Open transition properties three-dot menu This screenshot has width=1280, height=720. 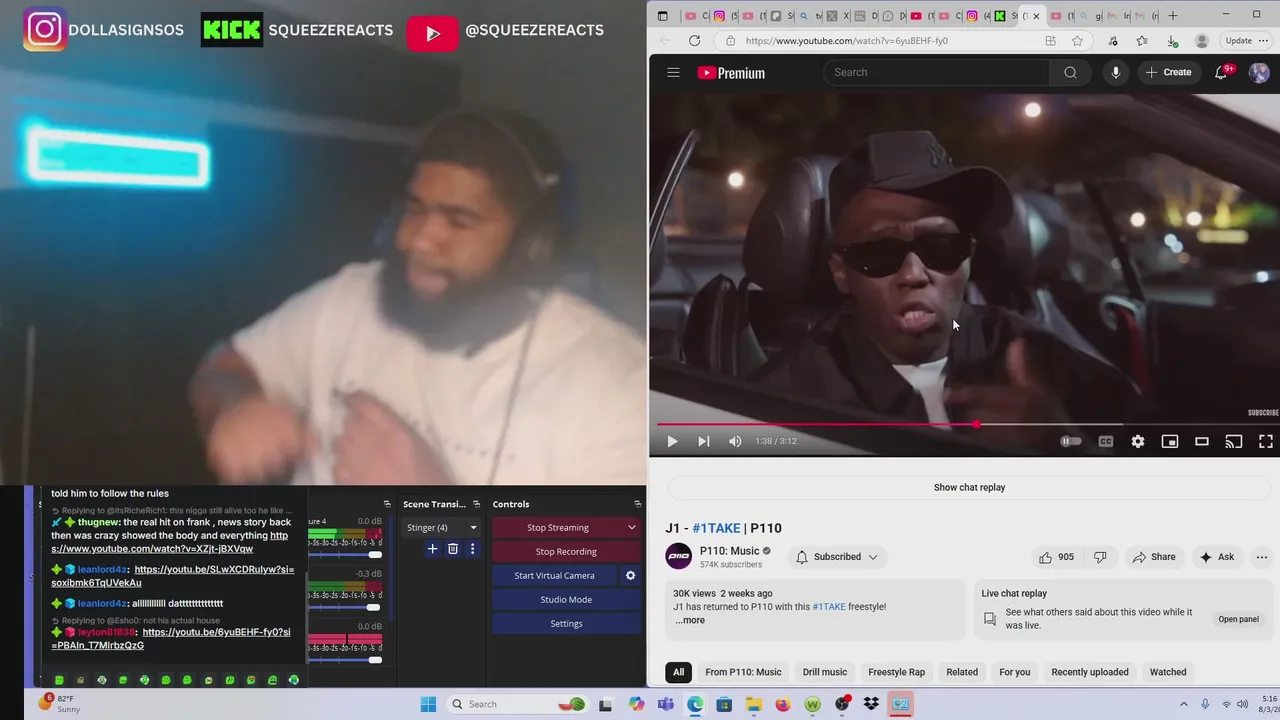(472, 548)
